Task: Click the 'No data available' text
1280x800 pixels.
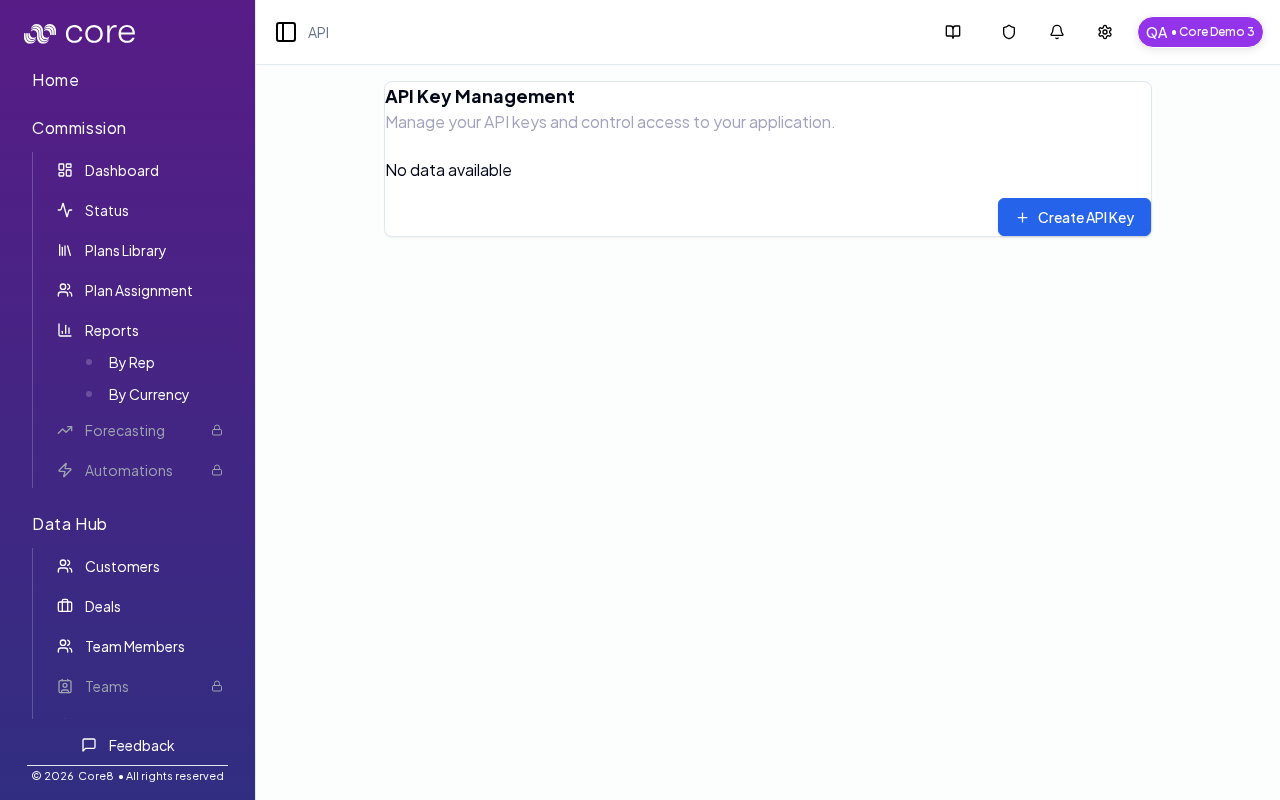Action: pos(448,170)
